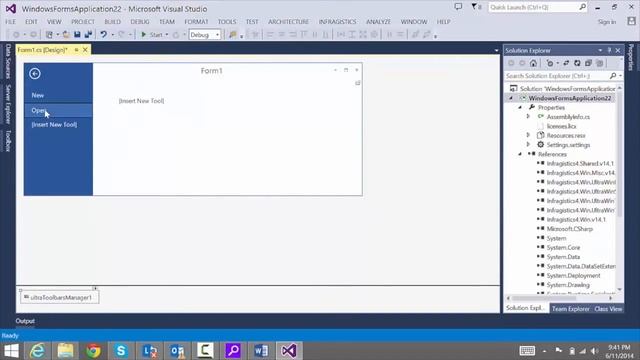The image size is (640, 360).
Task: Open the FORMAT menu
Action: click(196, 22)
